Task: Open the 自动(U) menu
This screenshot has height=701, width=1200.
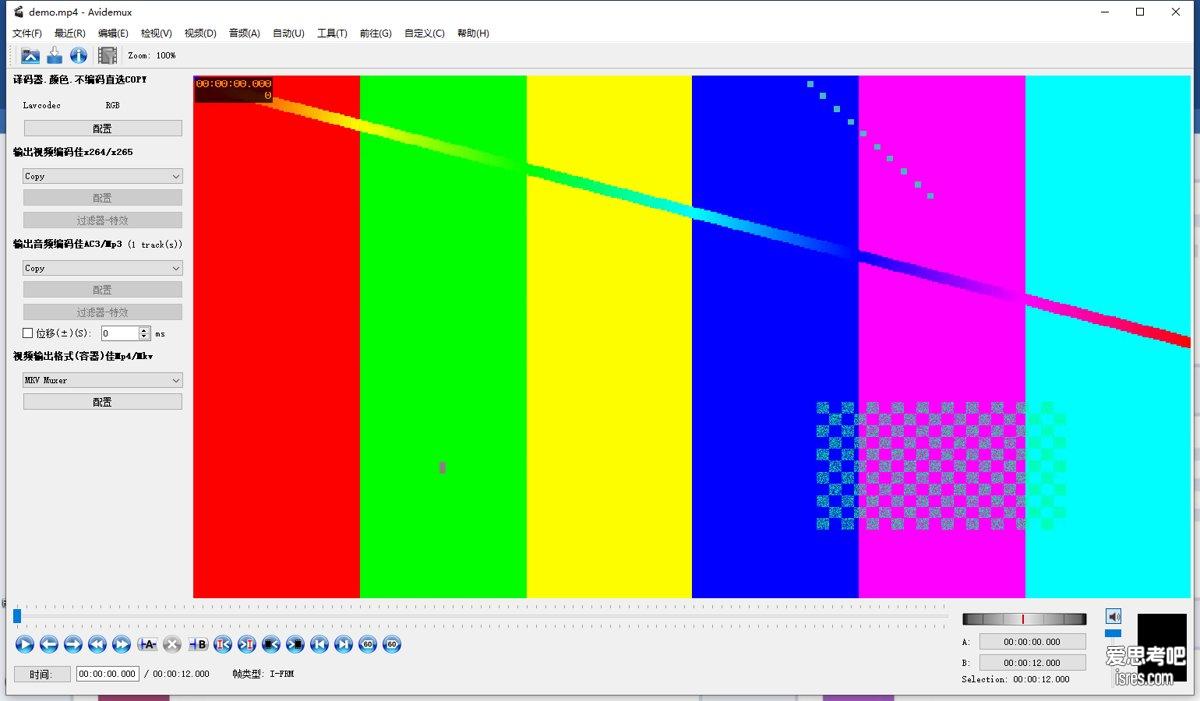Action: tap(288, 33)
